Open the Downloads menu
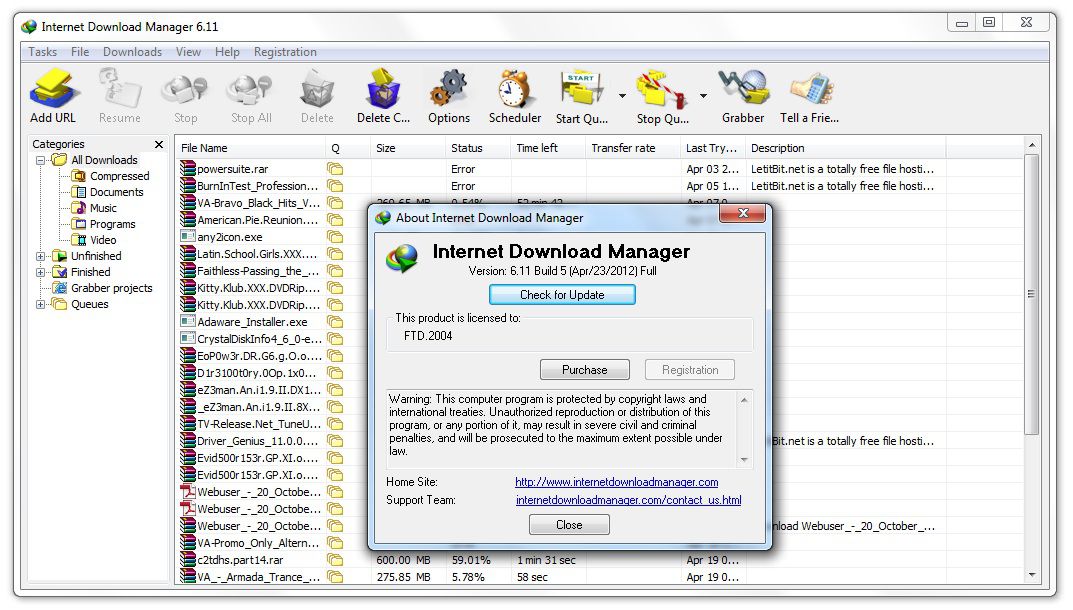The height and width of the screenshot is (610, 1073). (x=132, y=51)
